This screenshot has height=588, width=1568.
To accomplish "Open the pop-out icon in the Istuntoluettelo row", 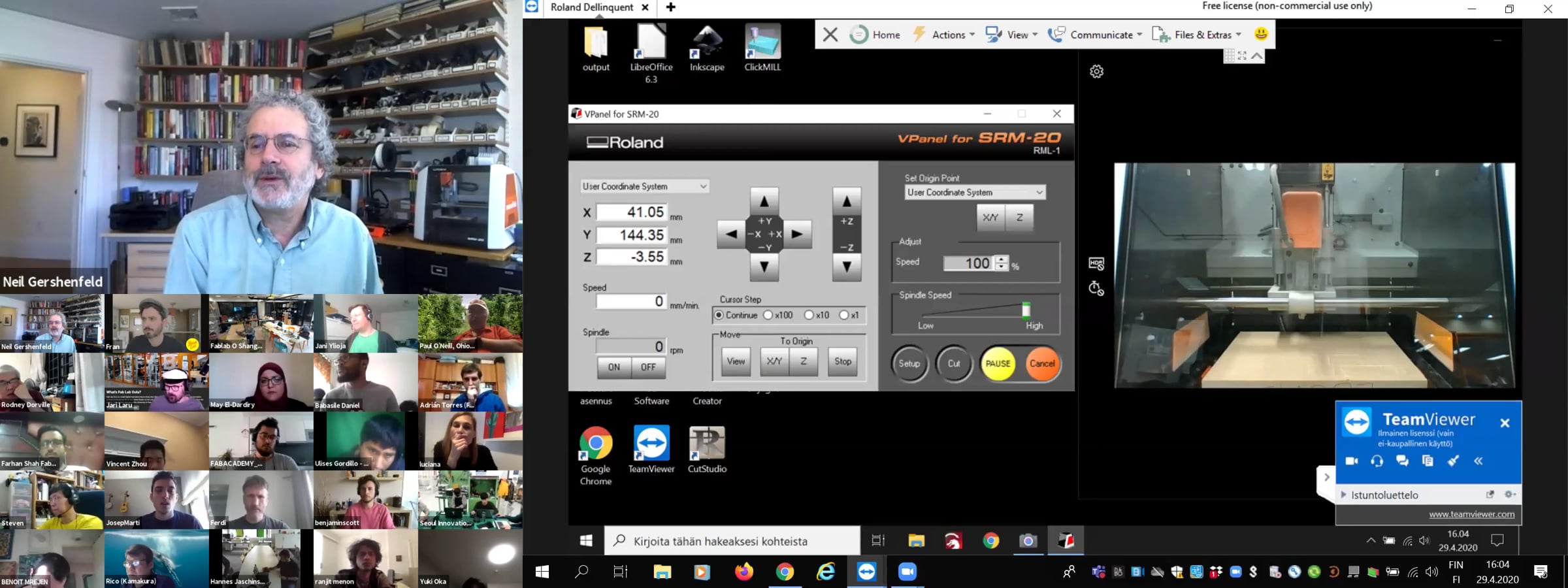I will click(1490, 495).
